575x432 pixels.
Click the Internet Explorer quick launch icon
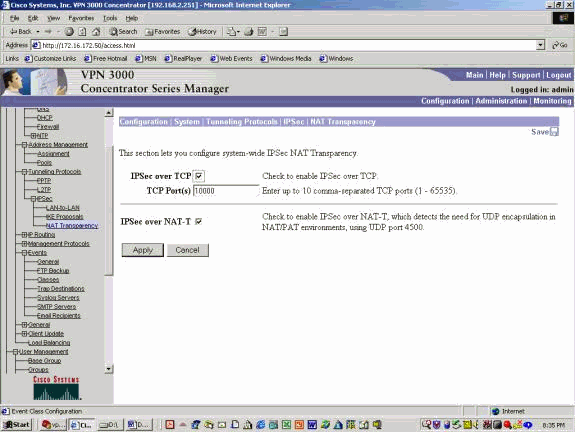click(x=261, y=425)
